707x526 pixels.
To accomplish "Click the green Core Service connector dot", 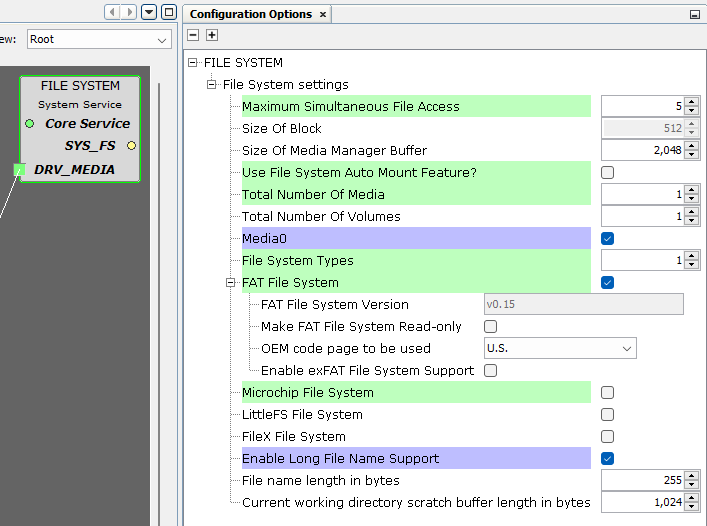I will point(30,124).
